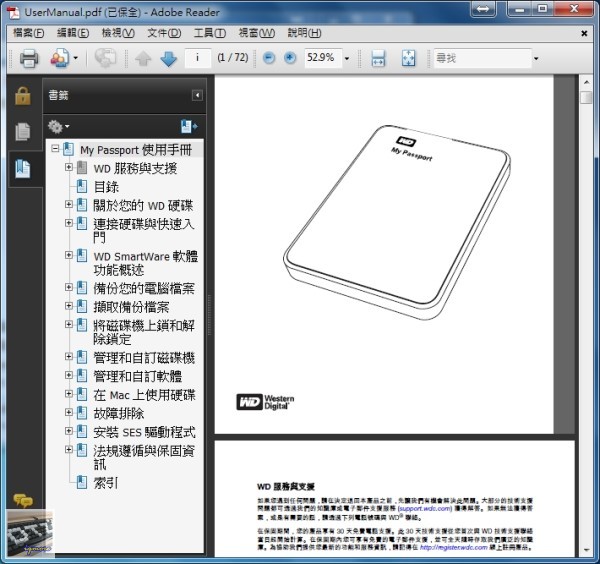Click the Fit Width scrolling icon
This screenshot has height=564, width=600.
(x=378, y=59)
